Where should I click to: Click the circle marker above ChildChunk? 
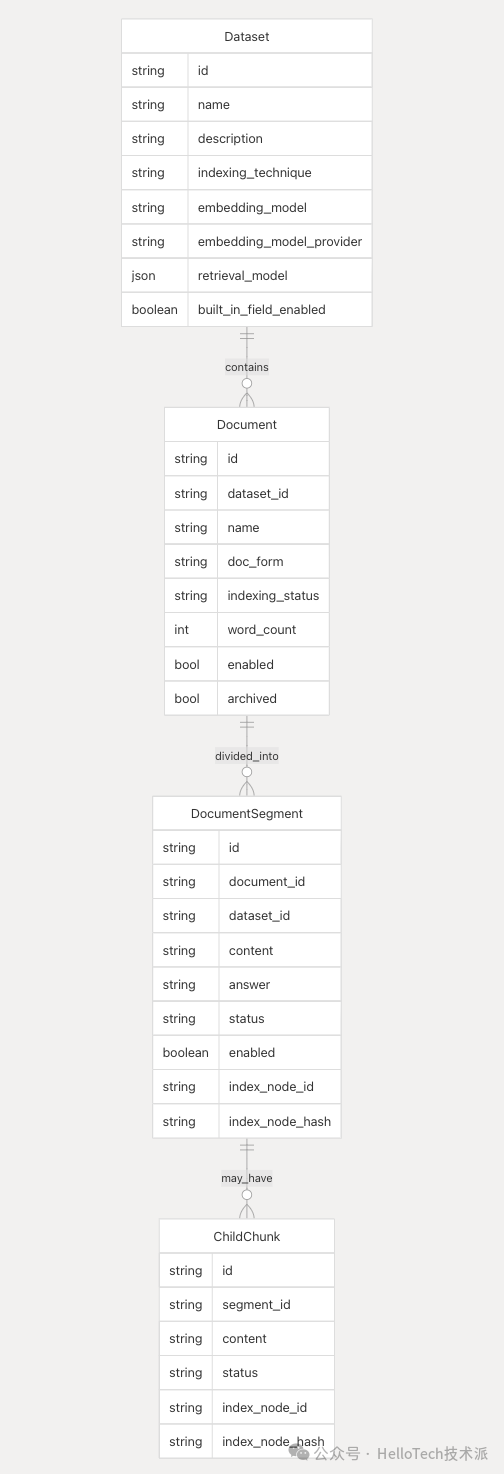pyautogui.click(x=247, y=1194)
